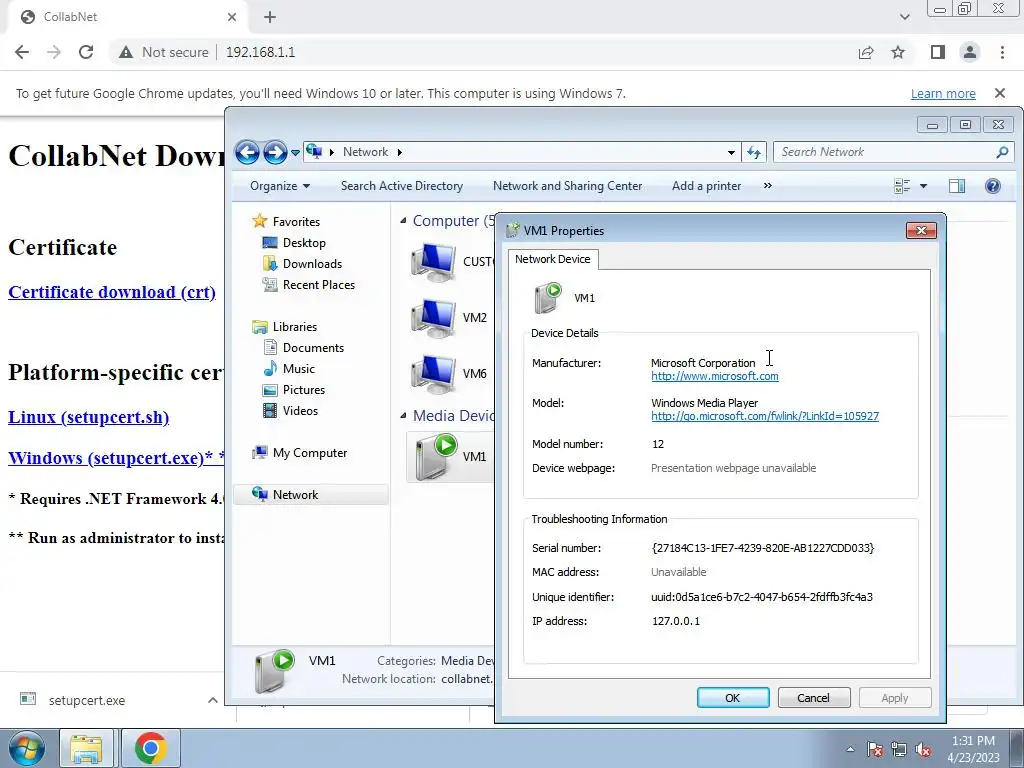This screenshot has height=768, width=1024.
Task: Focus the Search Network field
Action: click(x=893, y=152)
